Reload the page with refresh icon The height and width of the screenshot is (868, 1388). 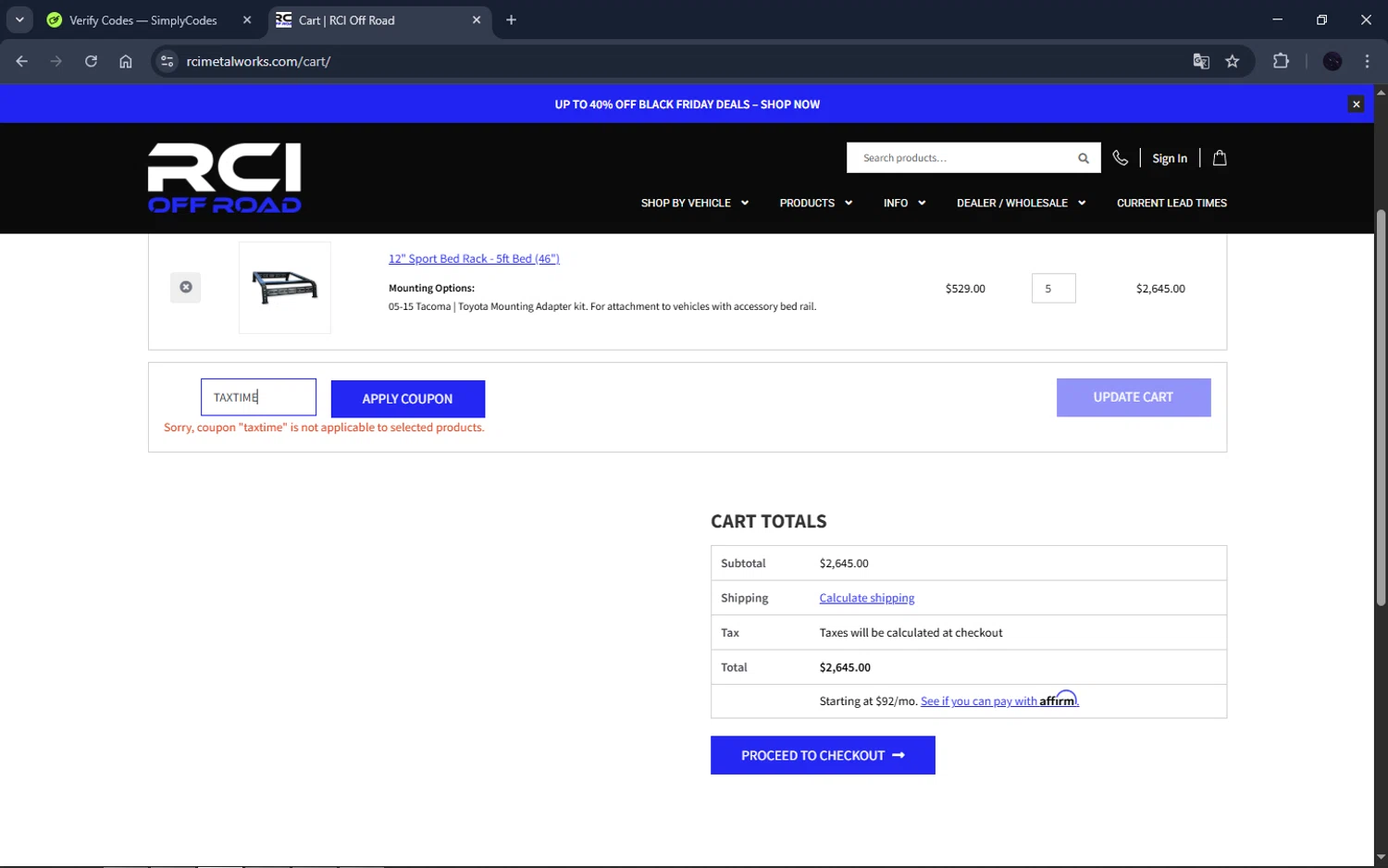click(x=91, y=61)
